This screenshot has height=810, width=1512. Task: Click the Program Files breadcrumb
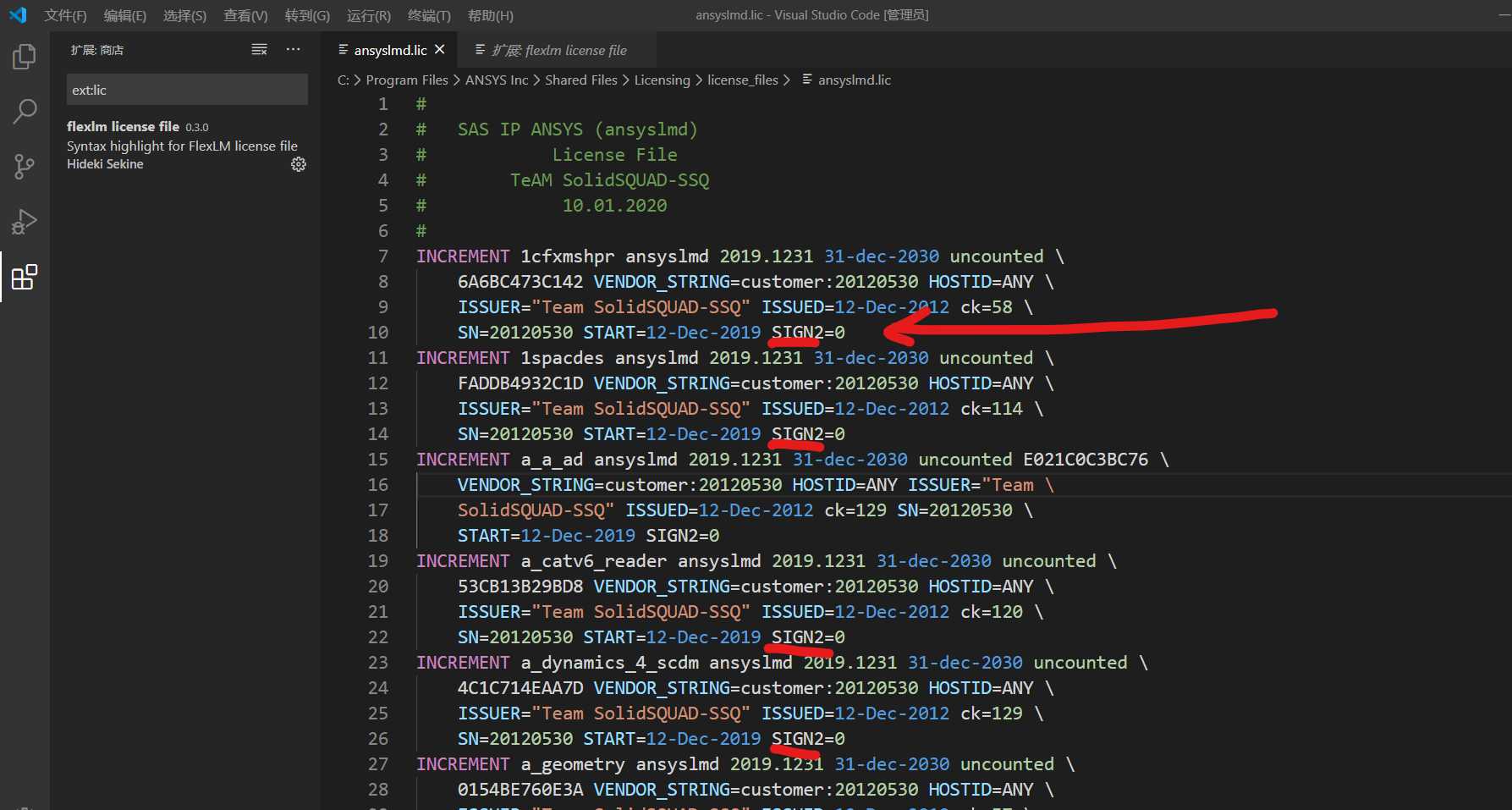(407, 80)
